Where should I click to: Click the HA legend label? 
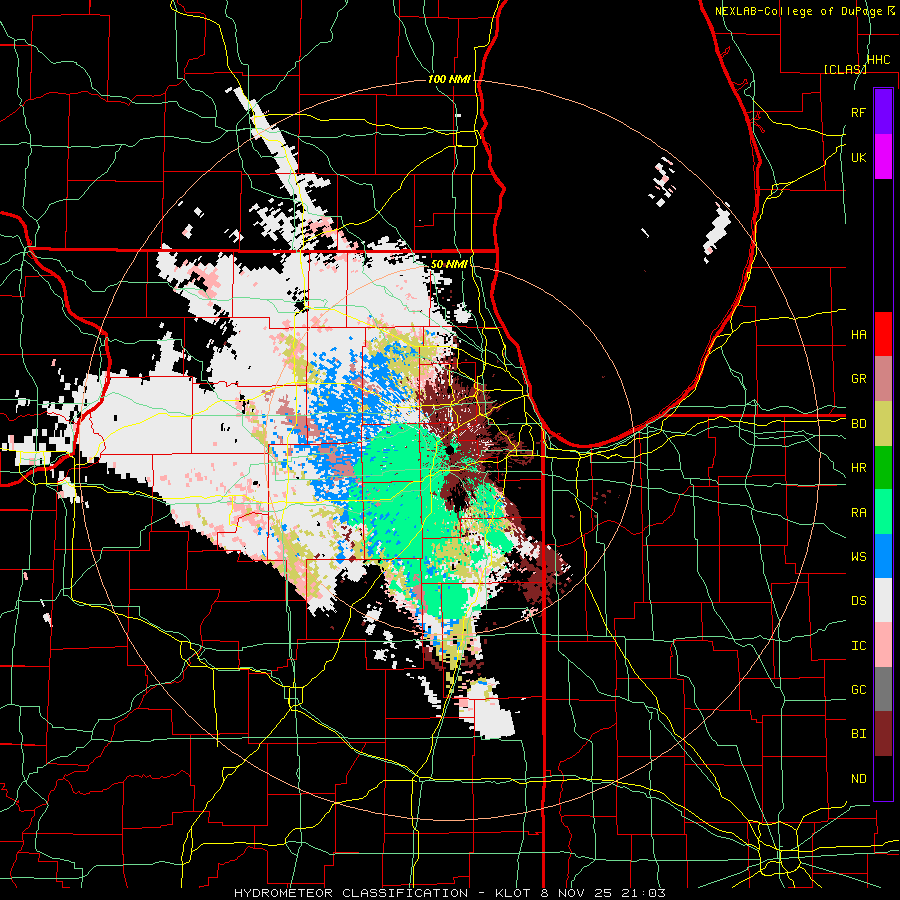[x=858, y=334]
